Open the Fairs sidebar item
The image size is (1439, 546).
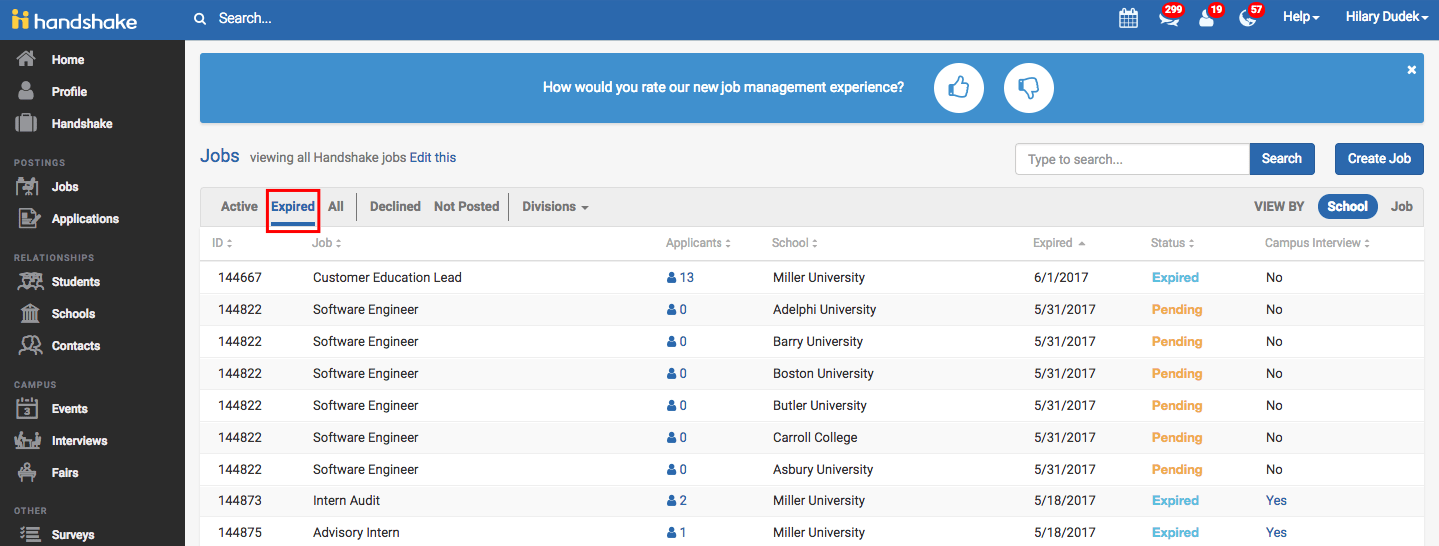65,473
